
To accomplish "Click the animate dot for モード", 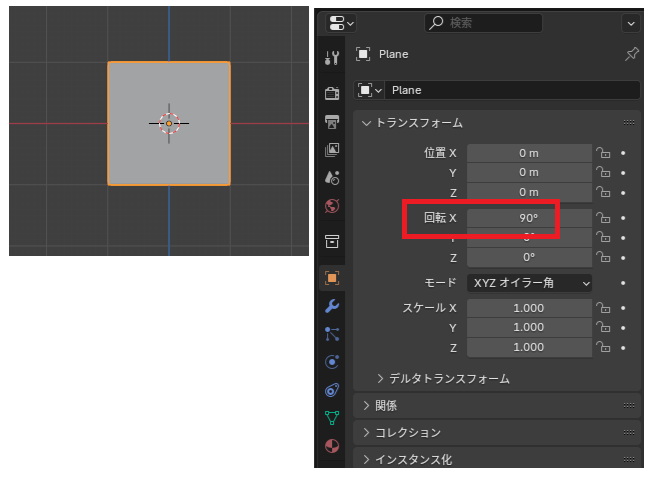I will [x=623, y=283].
